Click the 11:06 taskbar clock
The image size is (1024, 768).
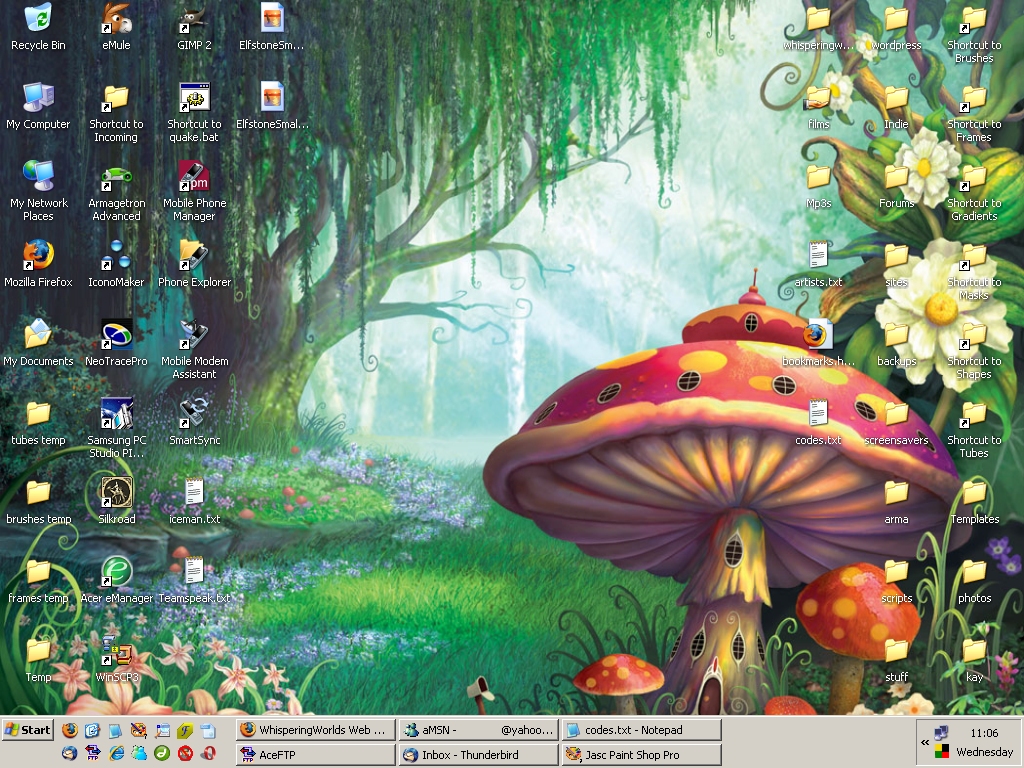coord(984,733)
